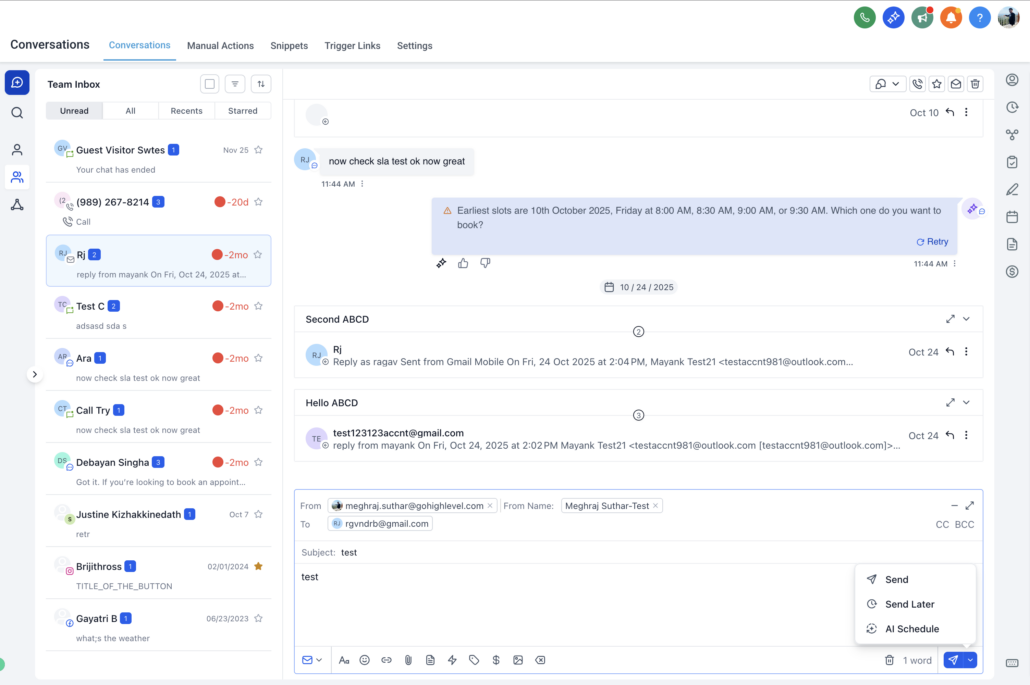
Task: Click the orange notifications bell icon
Action: [951, 17]
